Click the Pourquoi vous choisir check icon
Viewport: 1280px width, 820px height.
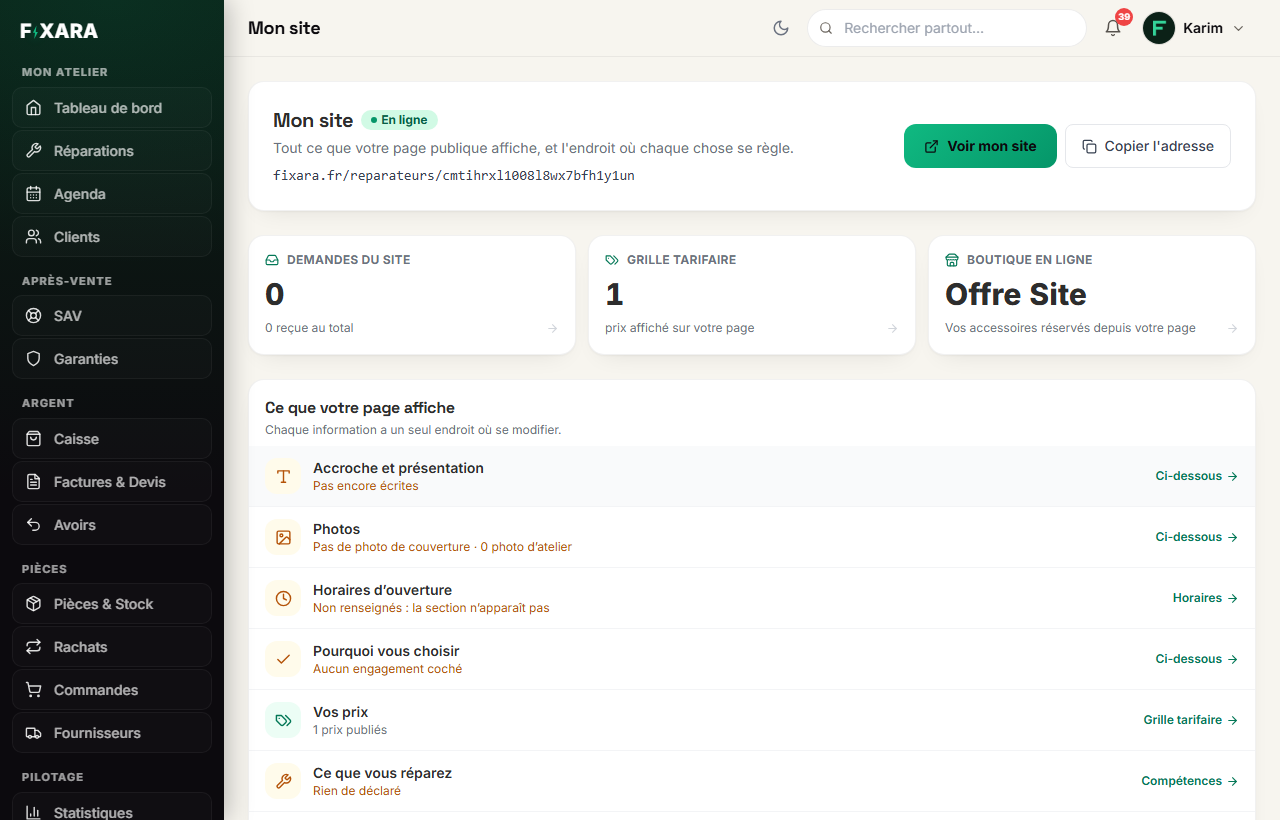[283, 659]
